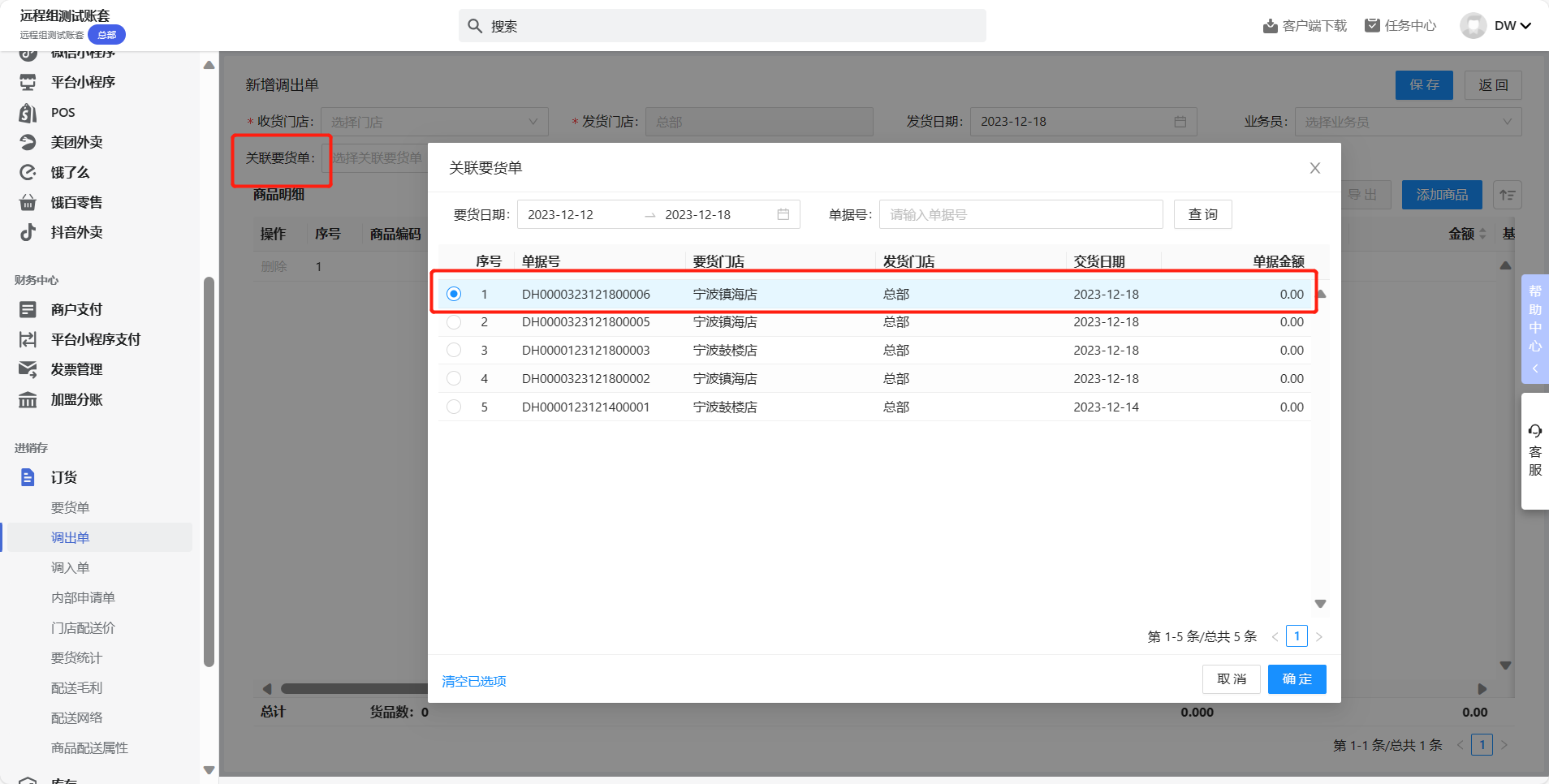Open calendar icon in 发货日期 field
Viewport: 1549px width, 784px height.
tap(1180, 122)
